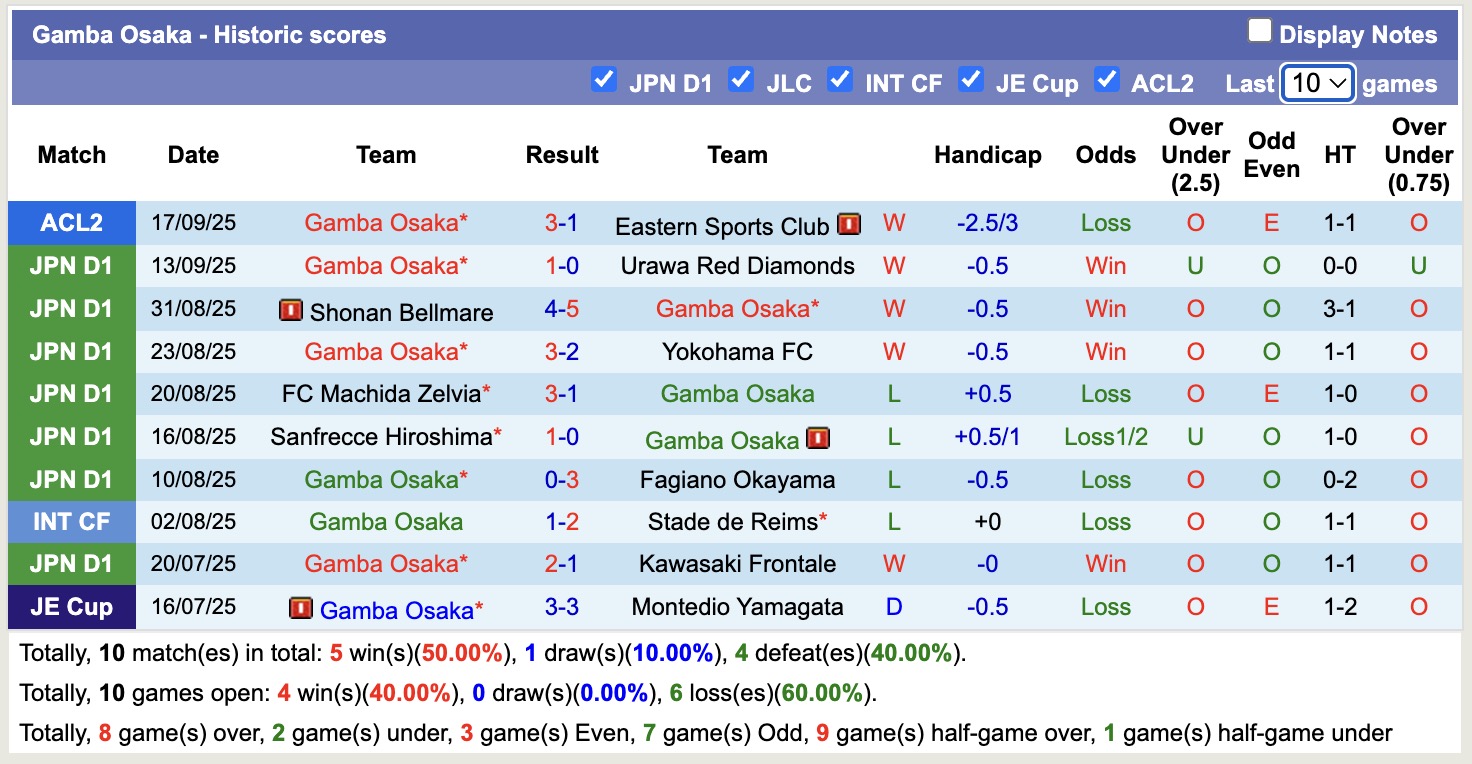
Task: Select the ACL2 competition badge
Action: click(x=71, y=223)
